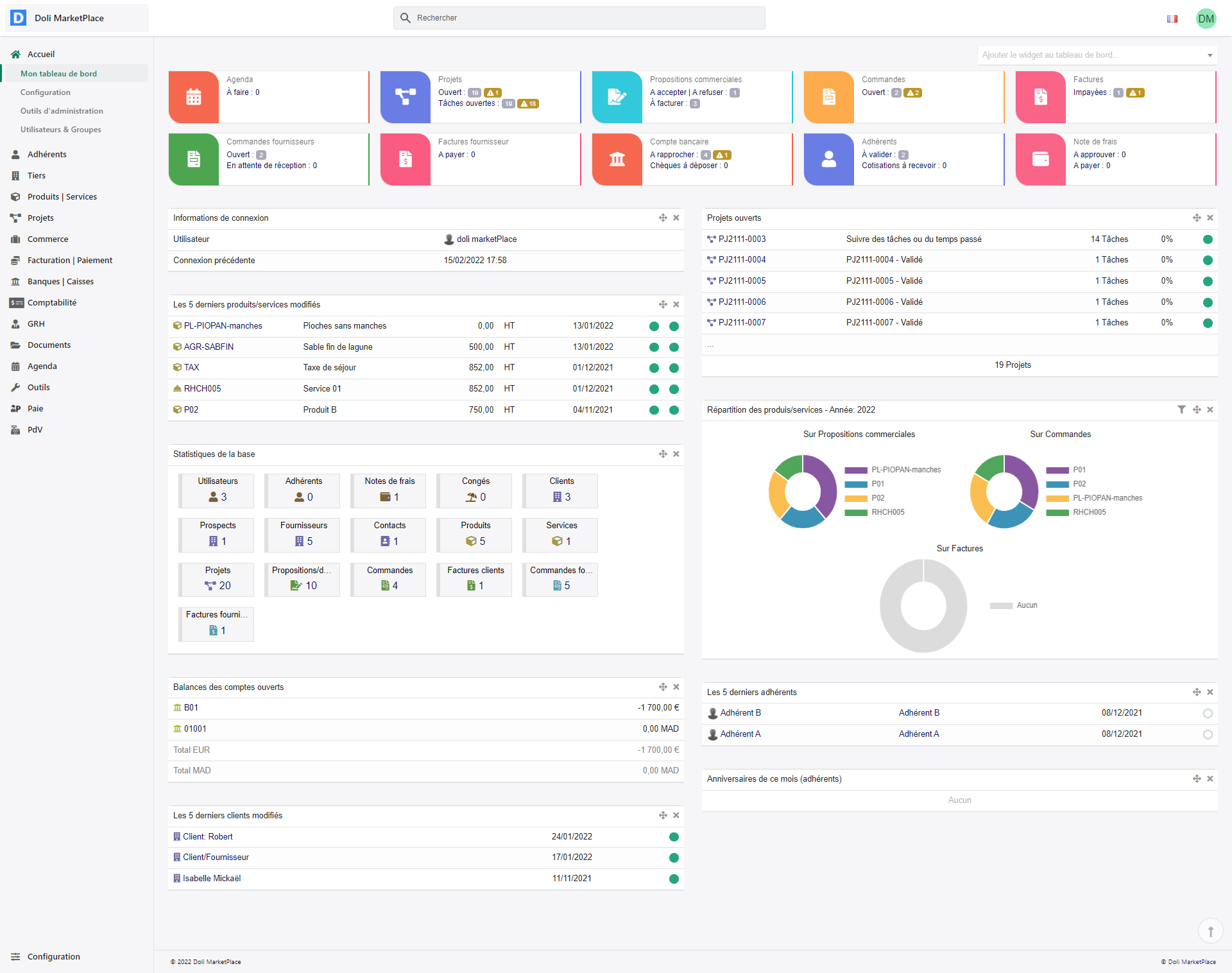Toggle status circle for Adhérent B
This screenshot has width=1232, height=973.
tap(1208, 713)
